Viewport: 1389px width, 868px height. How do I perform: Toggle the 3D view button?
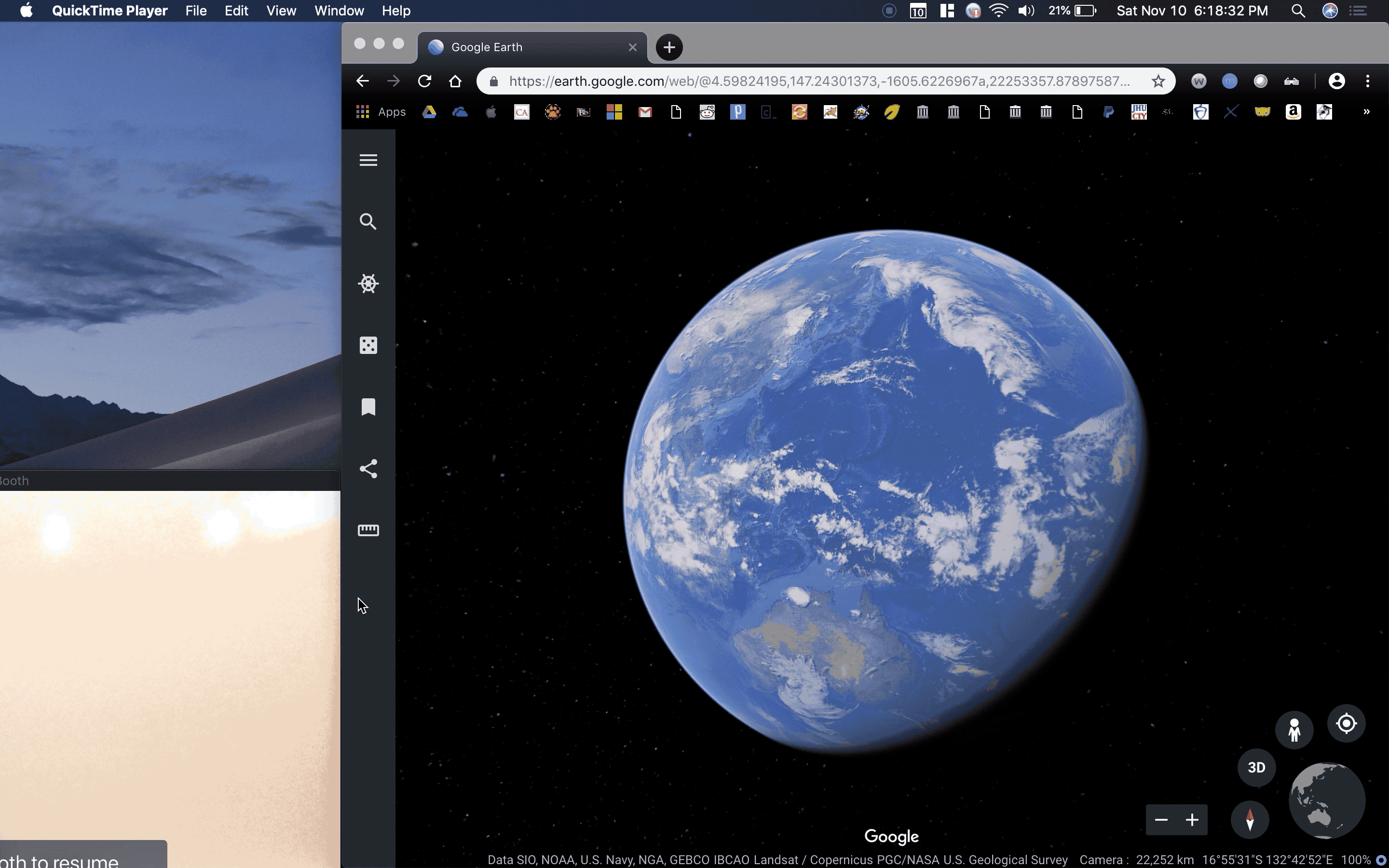coord(1256,768)
